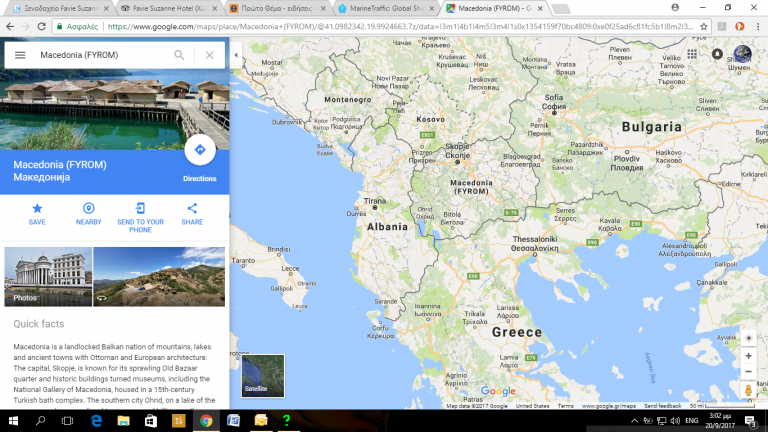Zoom out the map with minus button
This screenshot has width=768, height=432.
(x=748, y=372)
